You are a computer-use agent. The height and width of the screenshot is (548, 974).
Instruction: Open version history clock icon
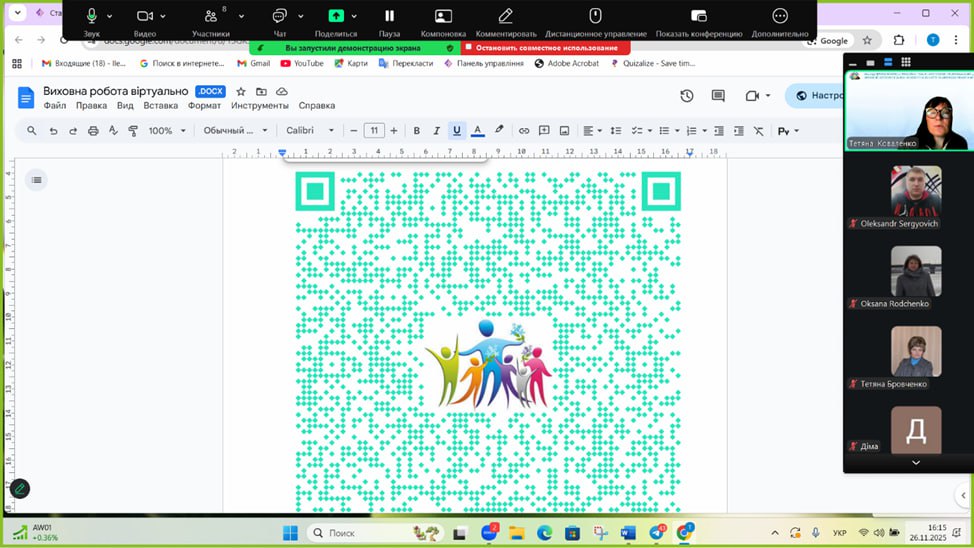[687, 96]
